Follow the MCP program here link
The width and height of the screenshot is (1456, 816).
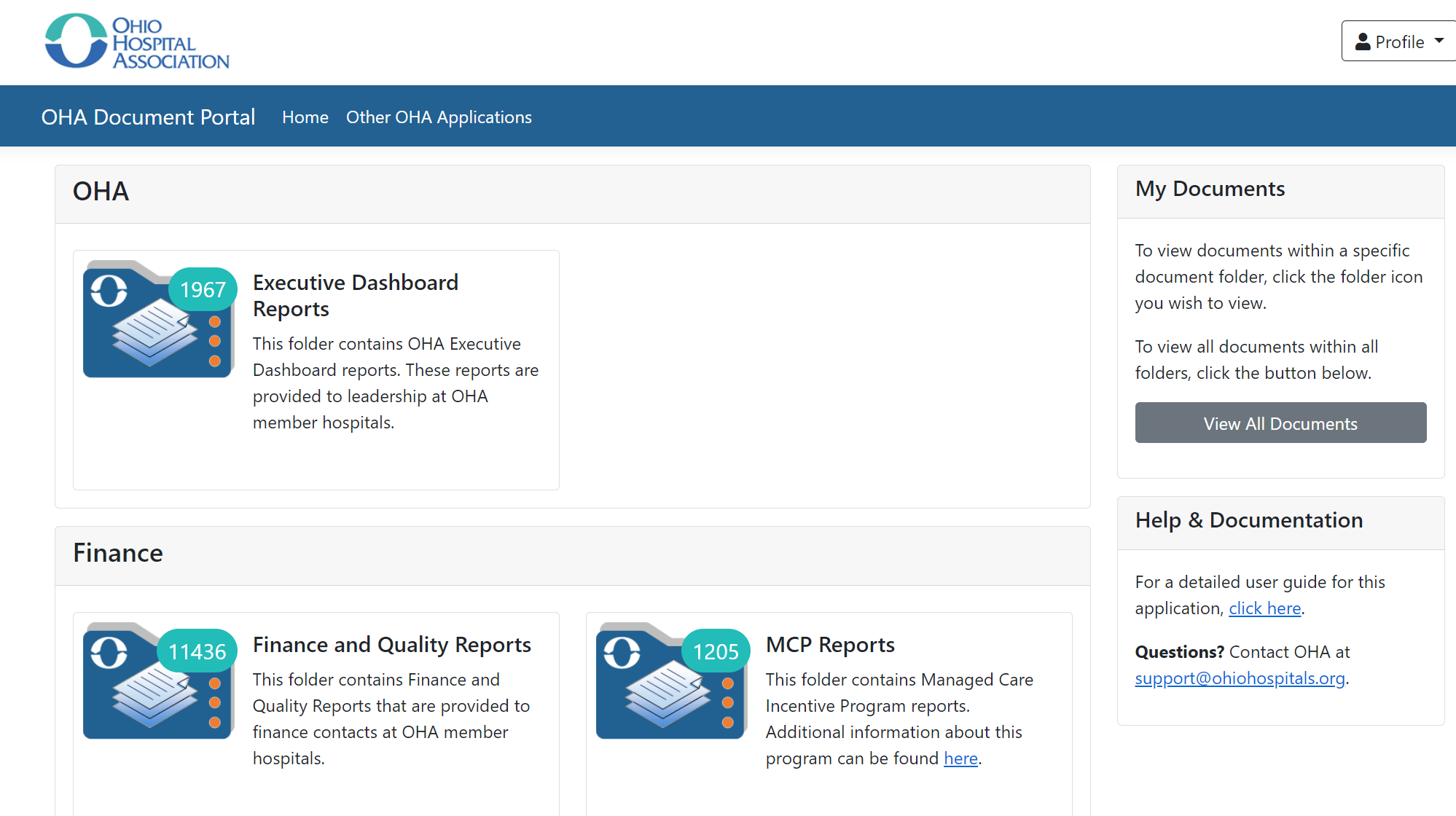click(x=960, y=758)
